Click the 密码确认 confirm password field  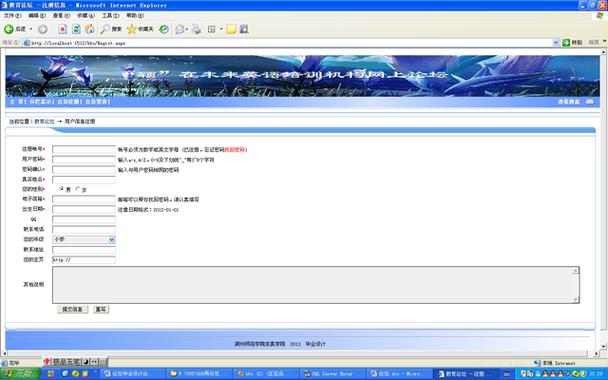[x=84, y=170]
